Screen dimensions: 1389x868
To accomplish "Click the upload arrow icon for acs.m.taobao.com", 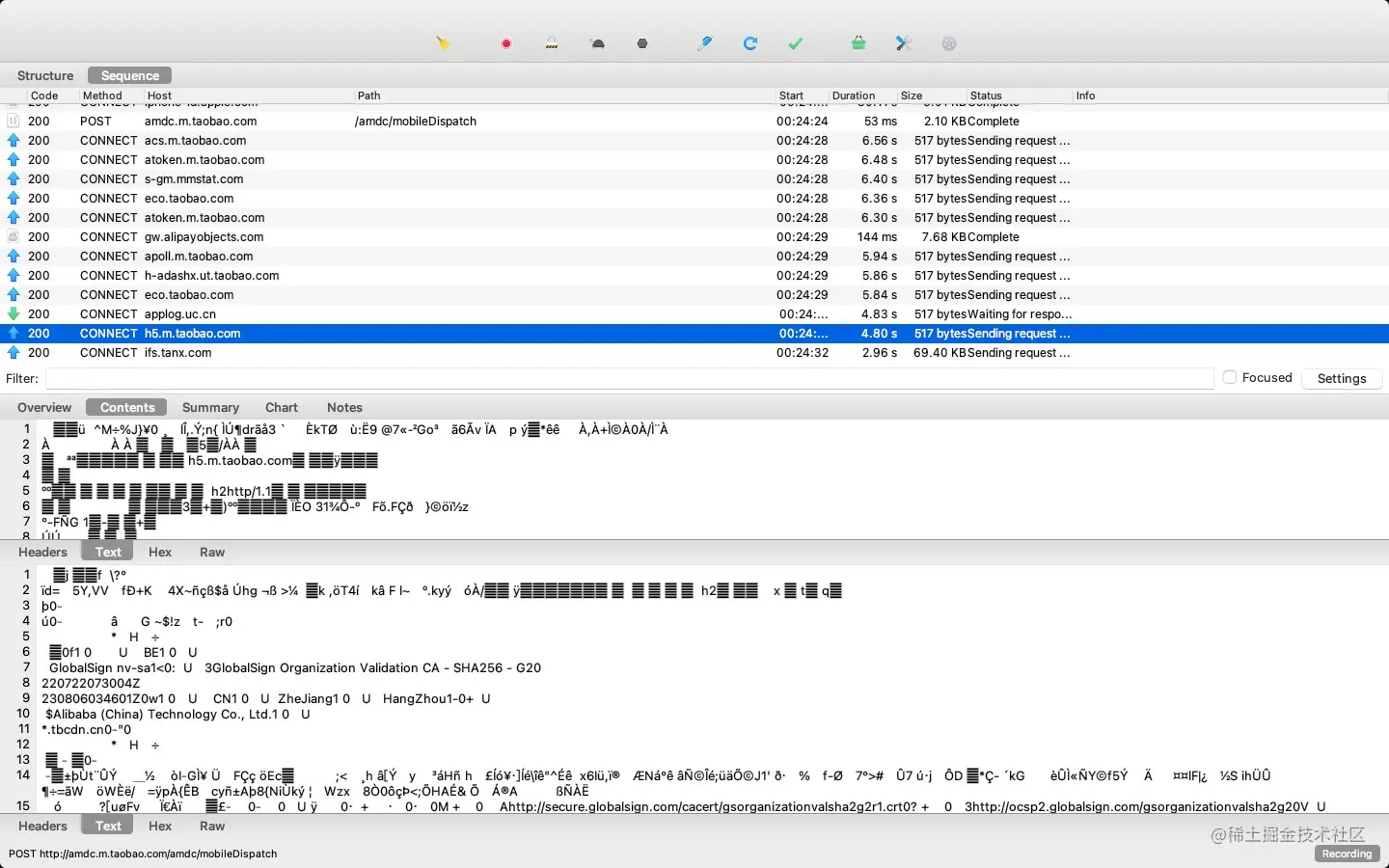I will (x=14, y=141).
